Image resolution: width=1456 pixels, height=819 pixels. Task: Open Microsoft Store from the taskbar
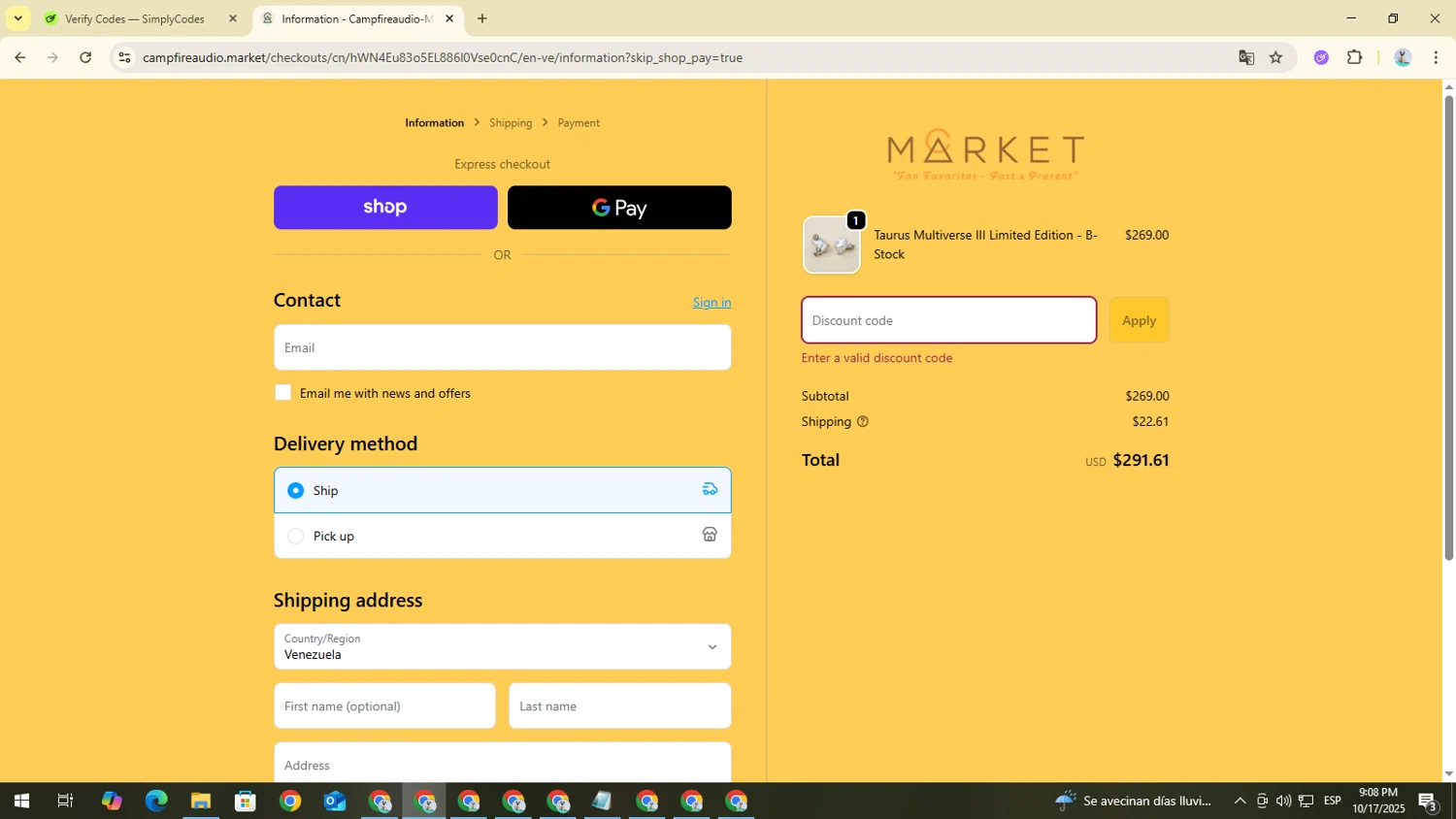tap(246, 802)
